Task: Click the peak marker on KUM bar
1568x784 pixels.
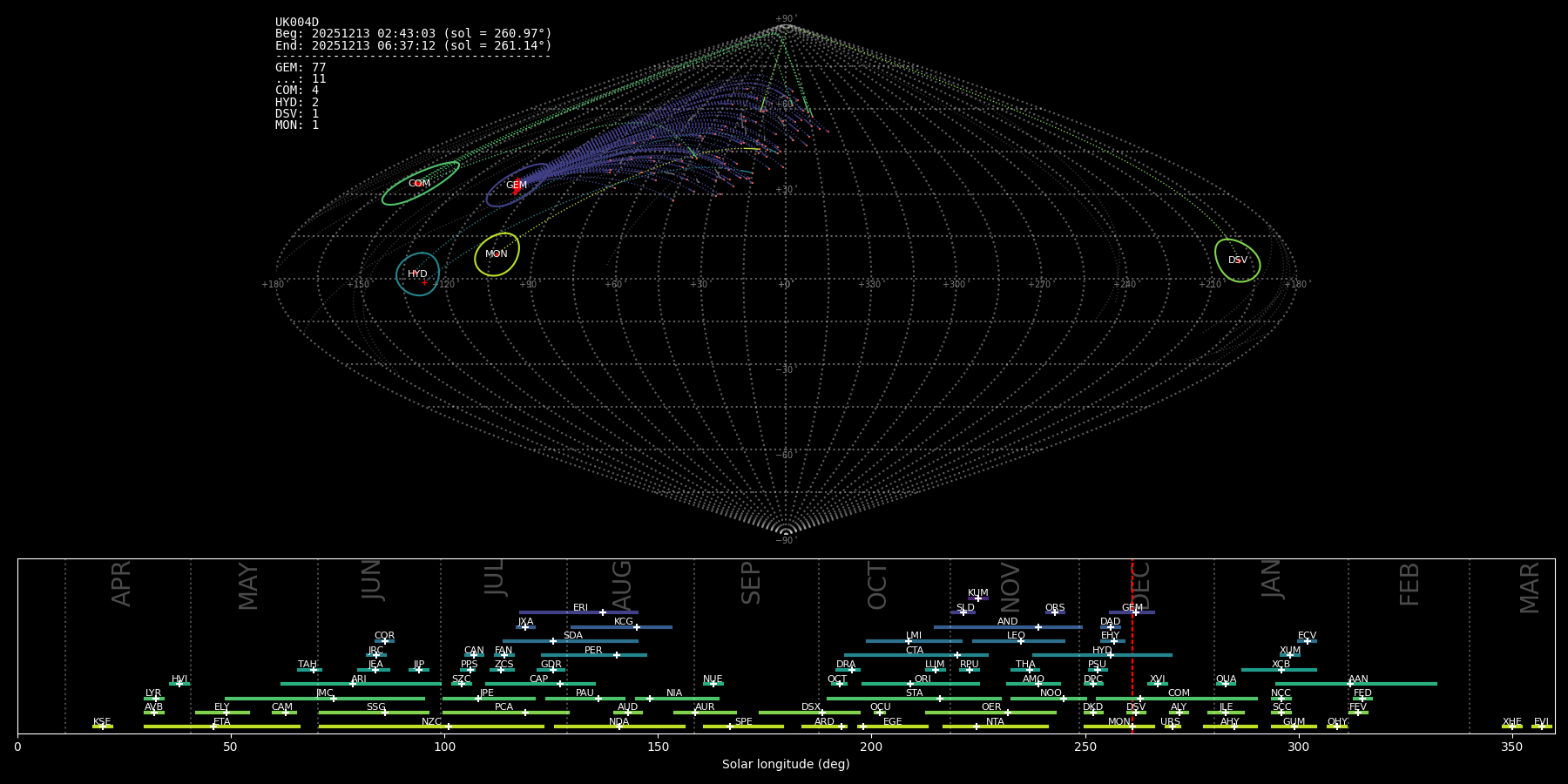Action: (977, 598)
